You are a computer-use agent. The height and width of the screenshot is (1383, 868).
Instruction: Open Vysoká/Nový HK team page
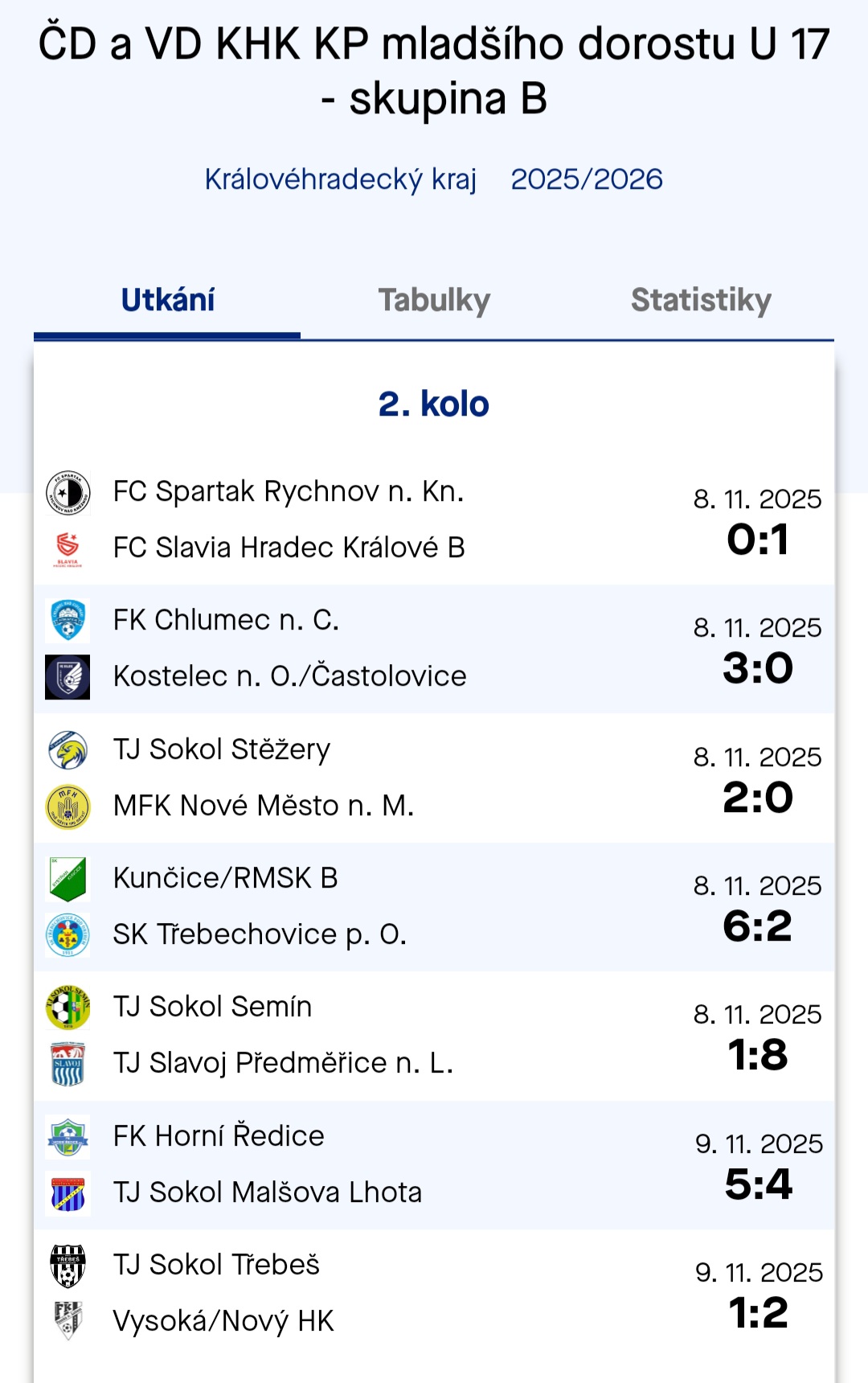tap(223, 1321)
